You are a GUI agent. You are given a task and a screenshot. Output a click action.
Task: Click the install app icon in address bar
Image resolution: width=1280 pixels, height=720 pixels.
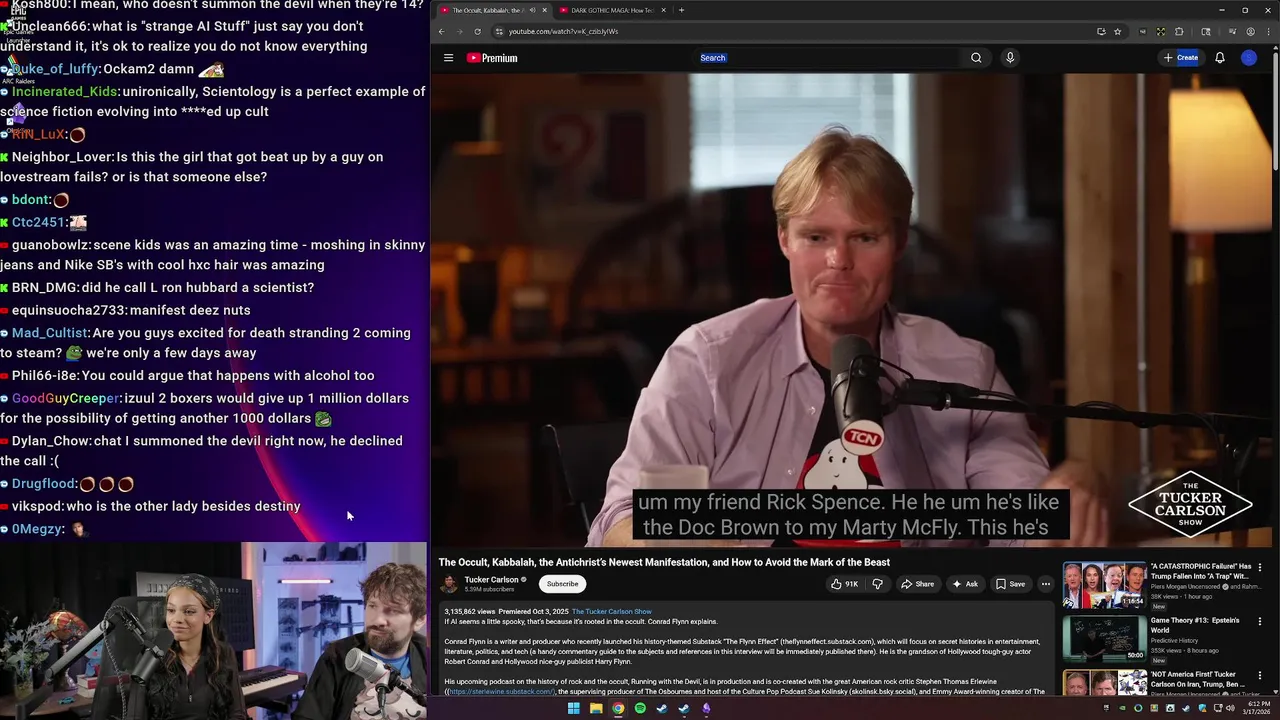(x=1101, y=31)
